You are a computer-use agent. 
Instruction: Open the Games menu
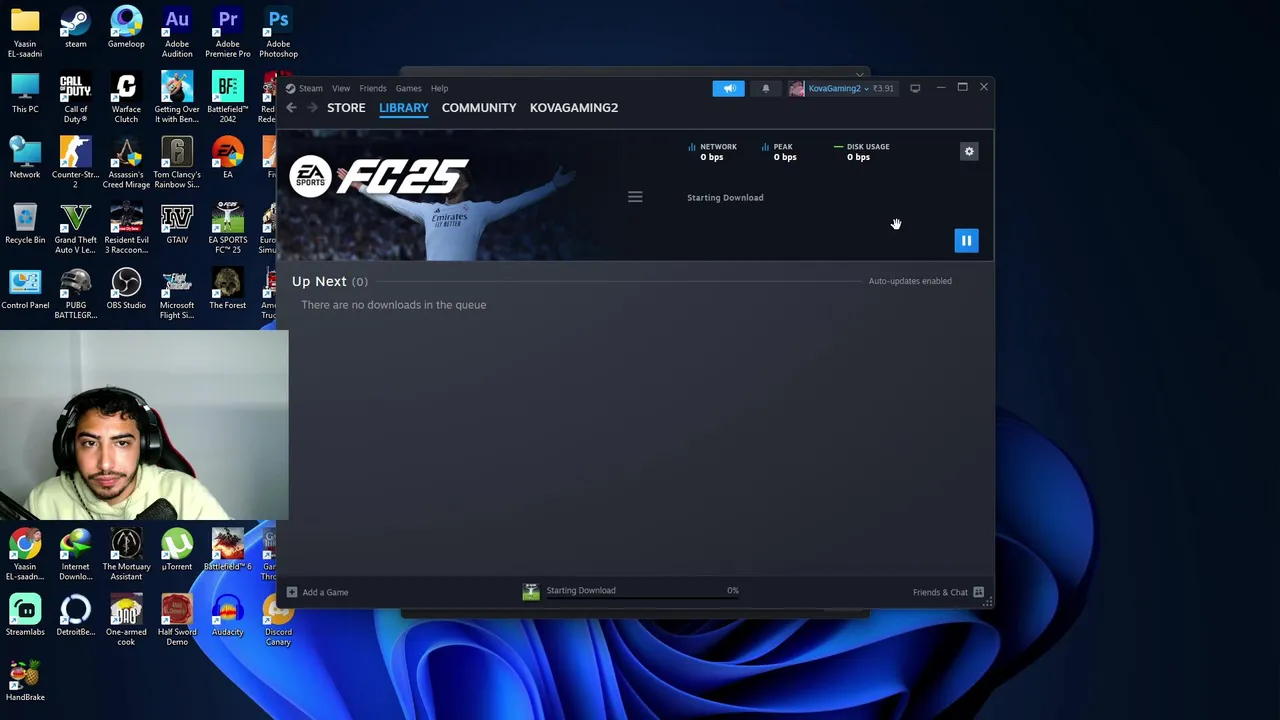point(408,88)
